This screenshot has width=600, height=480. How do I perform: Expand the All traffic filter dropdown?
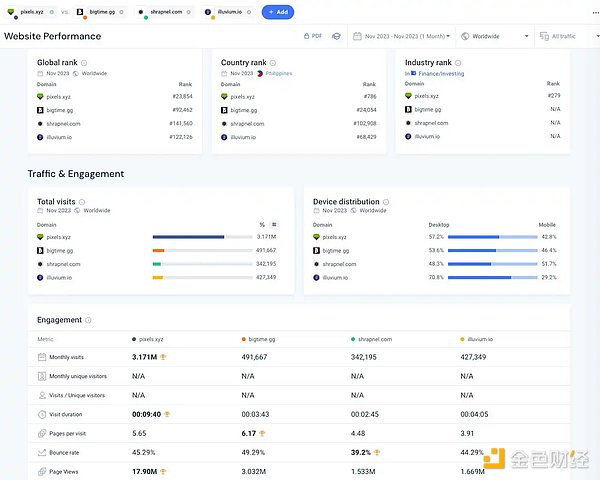pyautogui.click(x=570, y=37)
